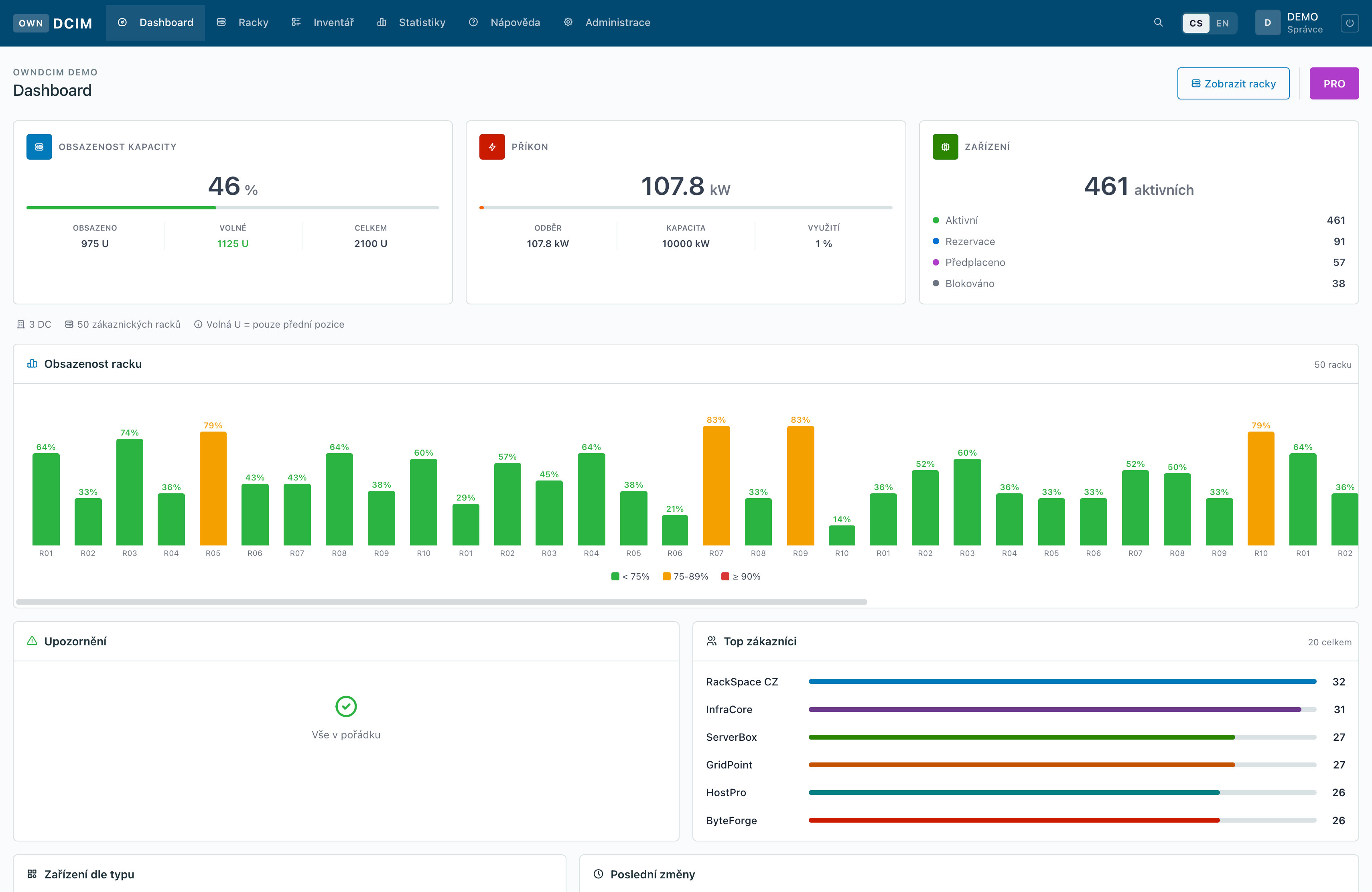1372x892 pixels.
Task: Open the Dashboard menu item
Action: point(155,22)
